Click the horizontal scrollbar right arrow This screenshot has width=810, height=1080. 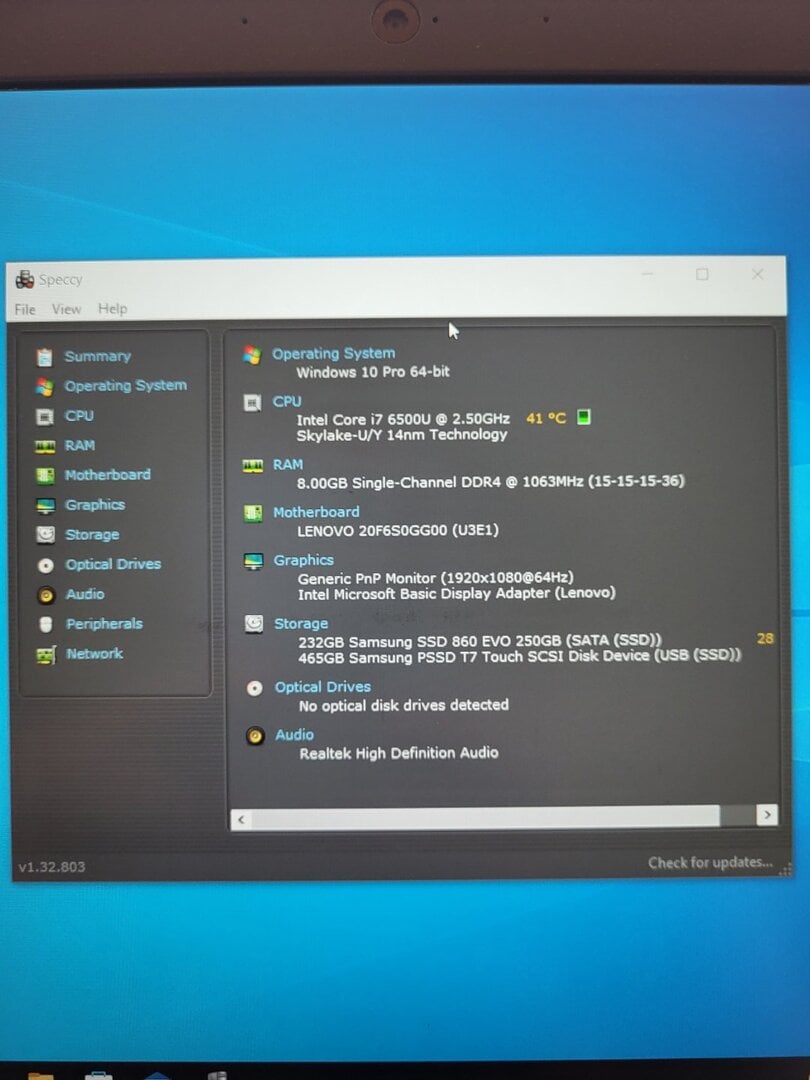point(767,815)
